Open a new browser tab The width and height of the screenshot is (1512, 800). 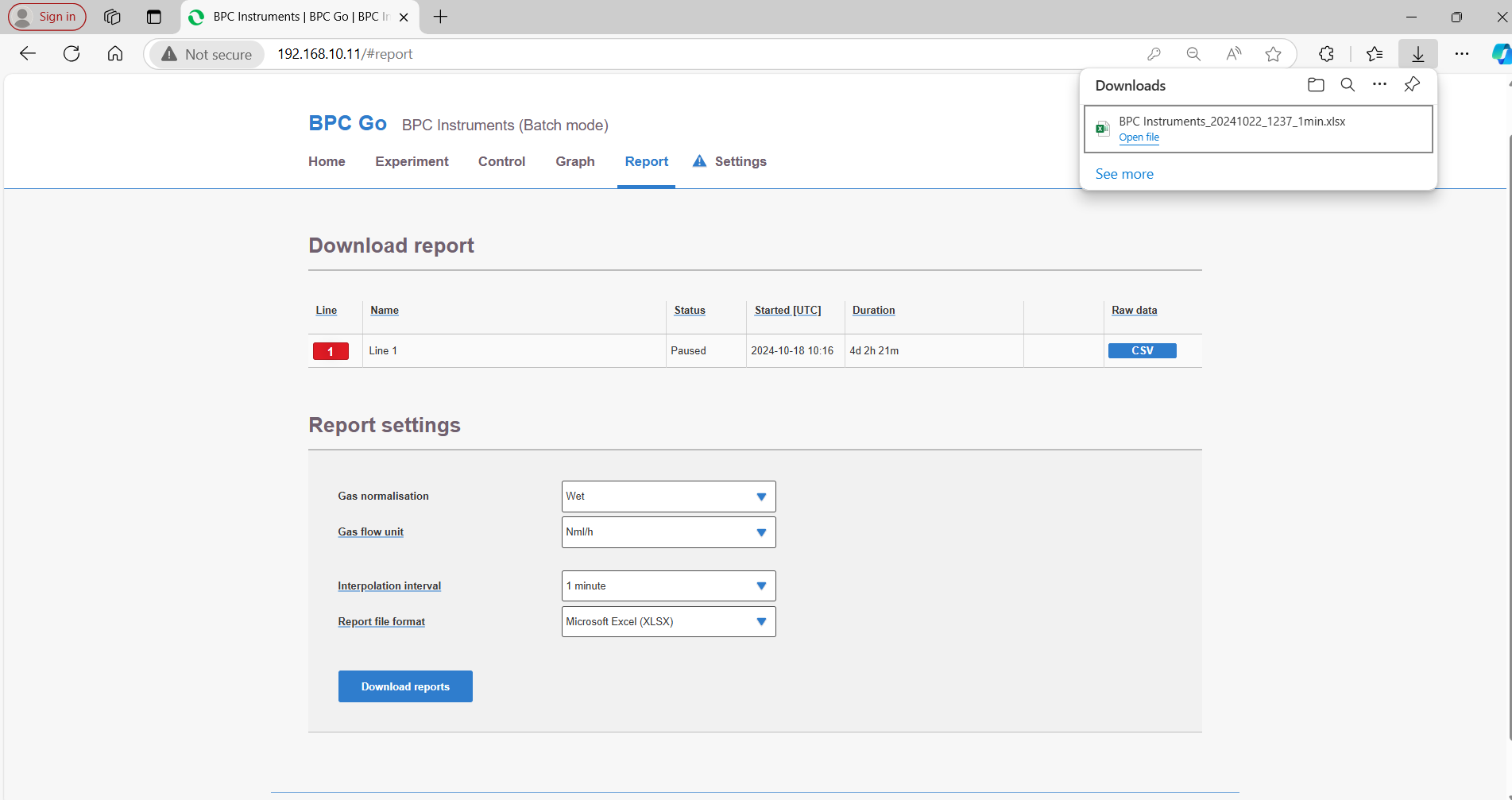(x=440, y=17)
